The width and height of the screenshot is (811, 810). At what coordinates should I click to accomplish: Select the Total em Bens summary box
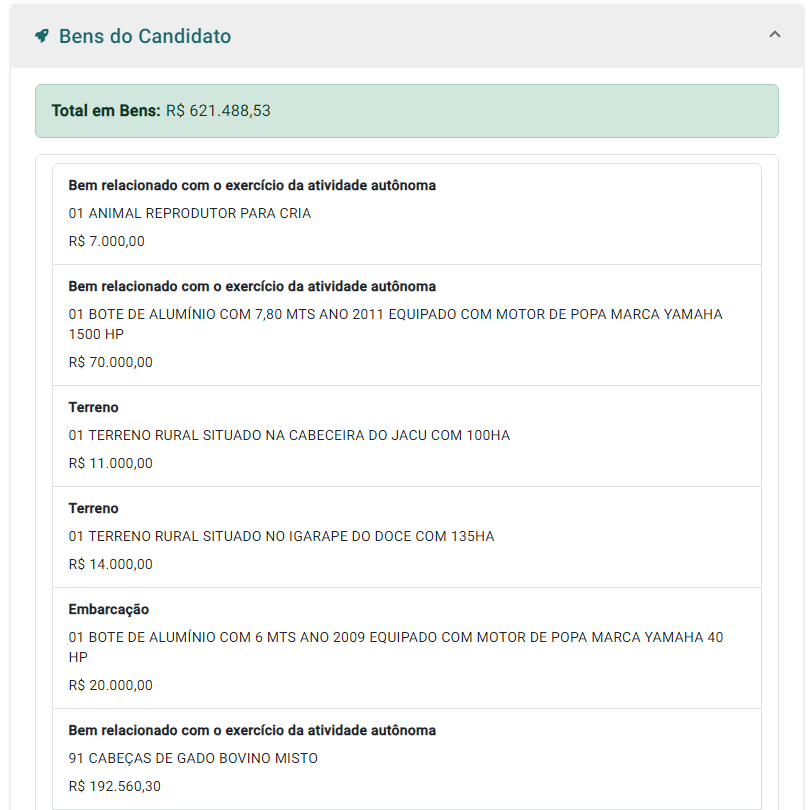(x=406, y=111)
